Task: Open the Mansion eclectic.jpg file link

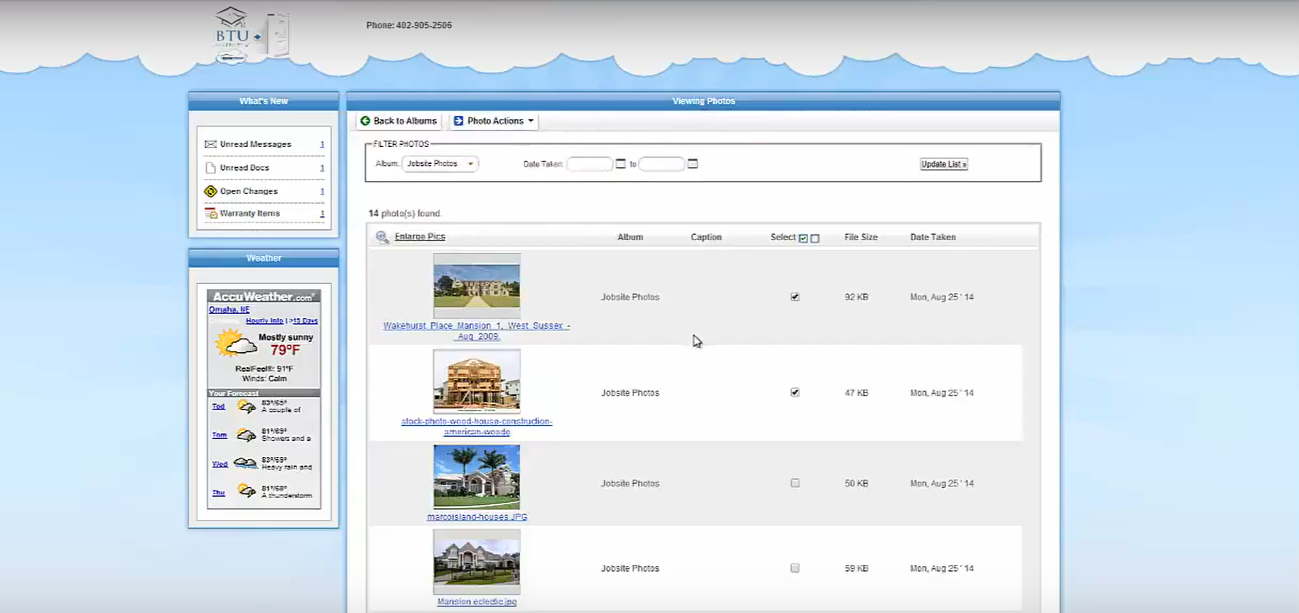Action: point(476,602)
